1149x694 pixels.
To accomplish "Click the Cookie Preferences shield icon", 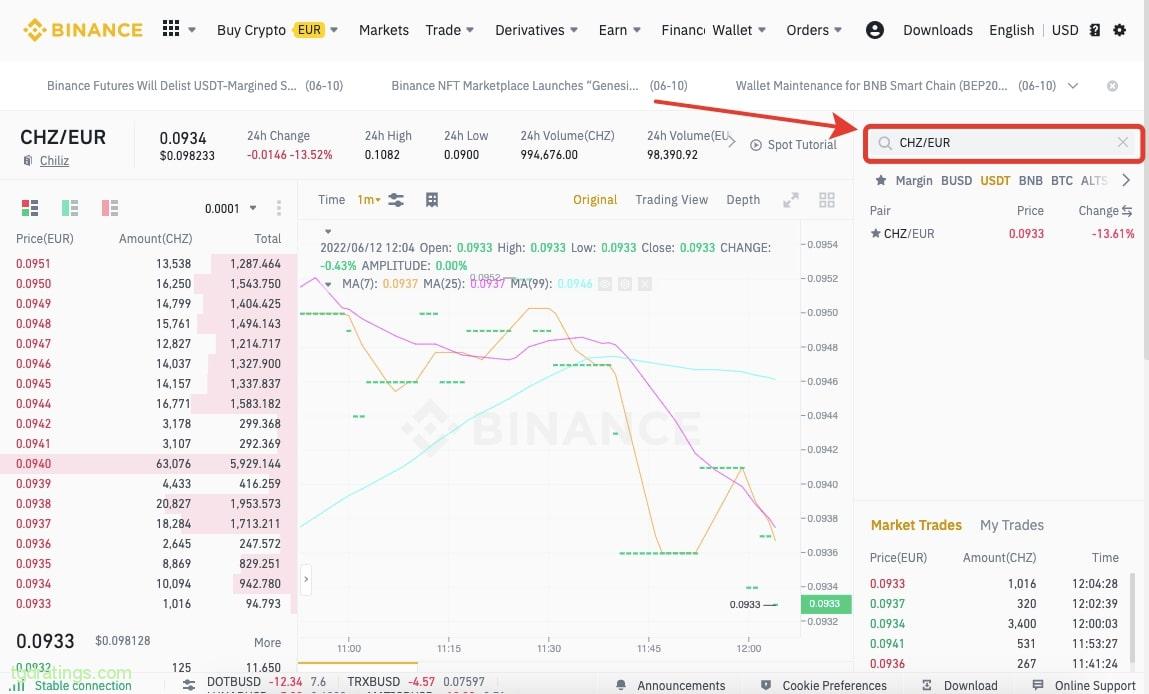I will pyautogui.click(x=766, y=685).
